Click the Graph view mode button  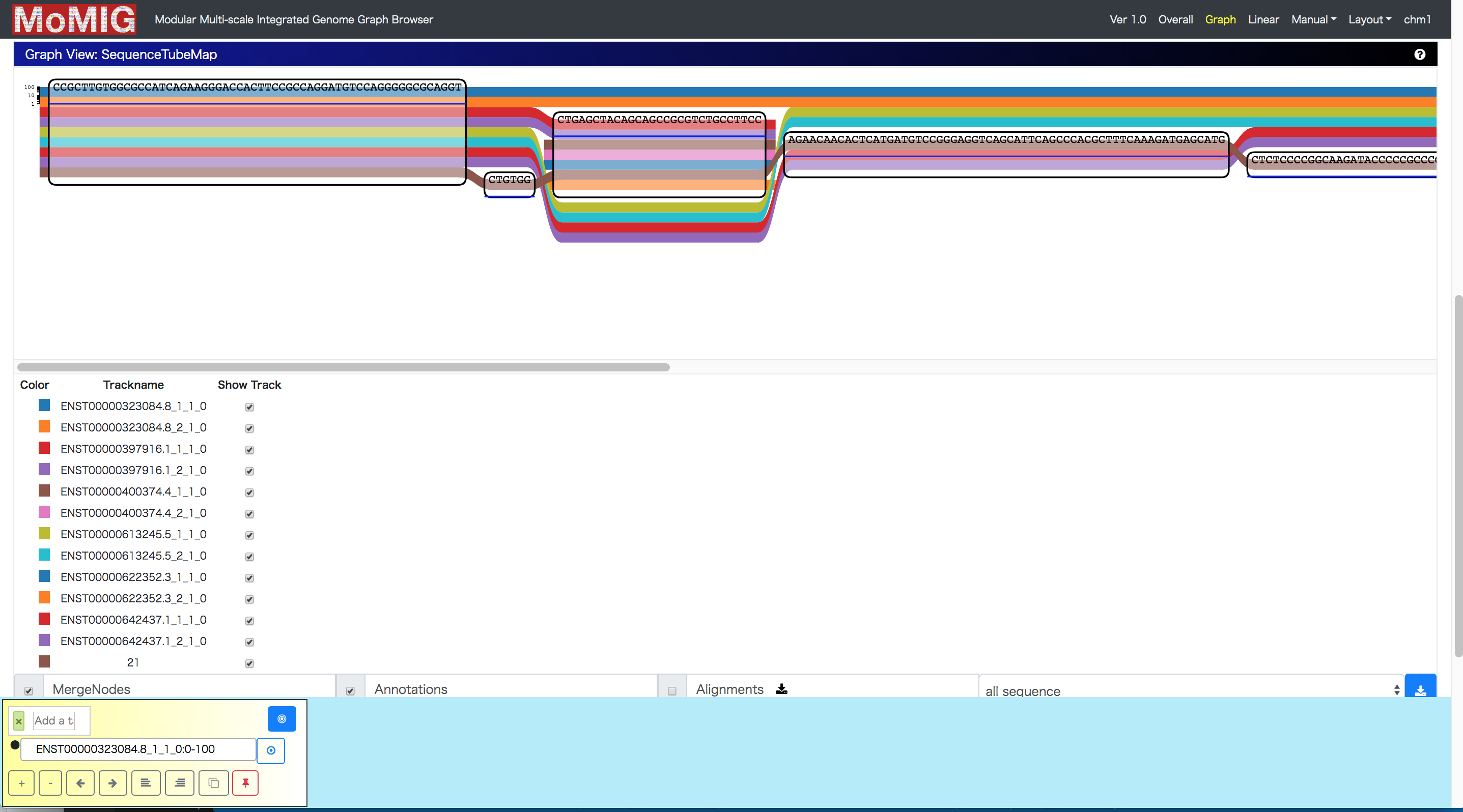coord(1221,19)
